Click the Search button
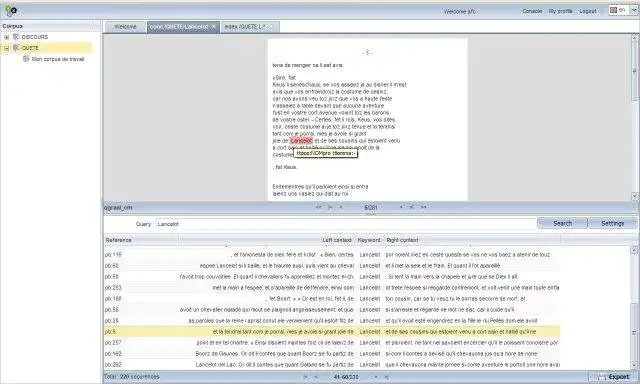 [x=562, y=223]
